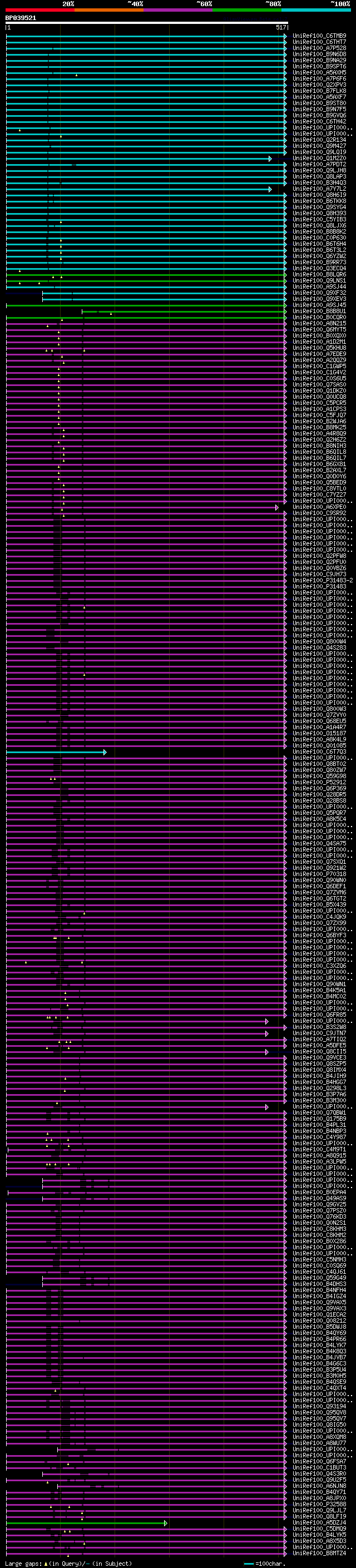Image resolution: width=356 pixels, height=1568 pixels.
Task: Select UniRef100_Q2R134 label
Action: (319, 140)
